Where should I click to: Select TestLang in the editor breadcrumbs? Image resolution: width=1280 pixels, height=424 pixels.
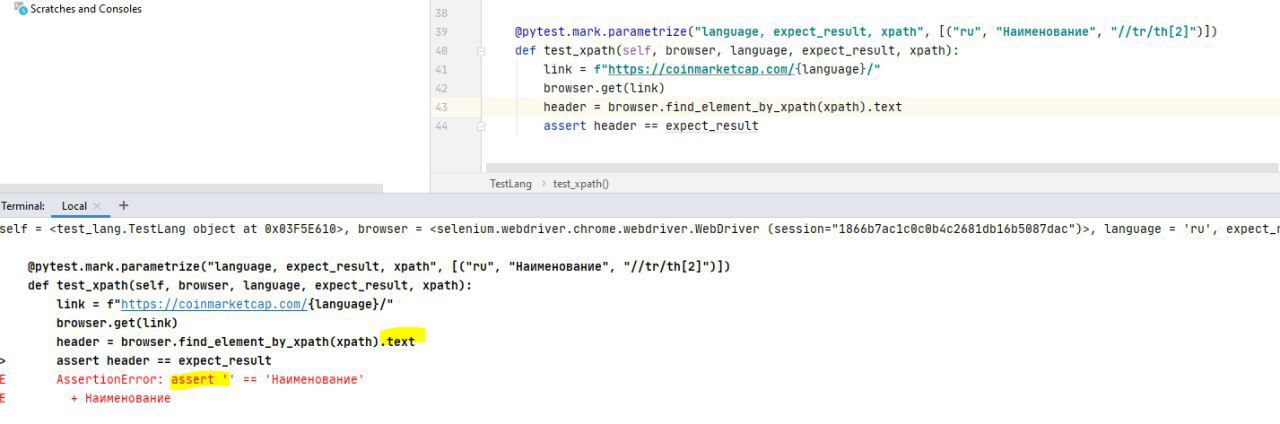[x=510, y=184]
